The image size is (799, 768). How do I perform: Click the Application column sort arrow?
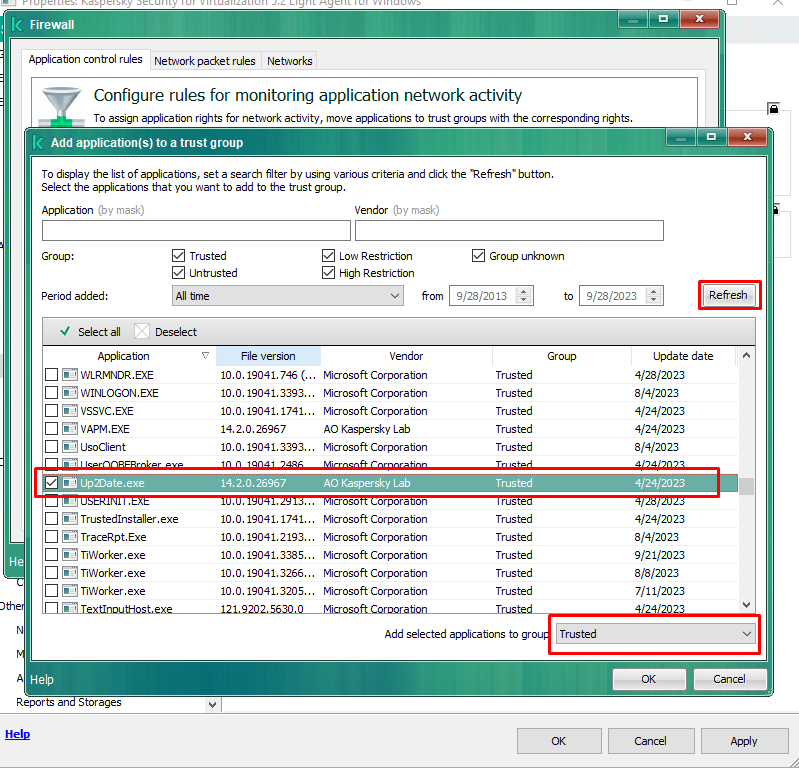[x=205, y=356]
